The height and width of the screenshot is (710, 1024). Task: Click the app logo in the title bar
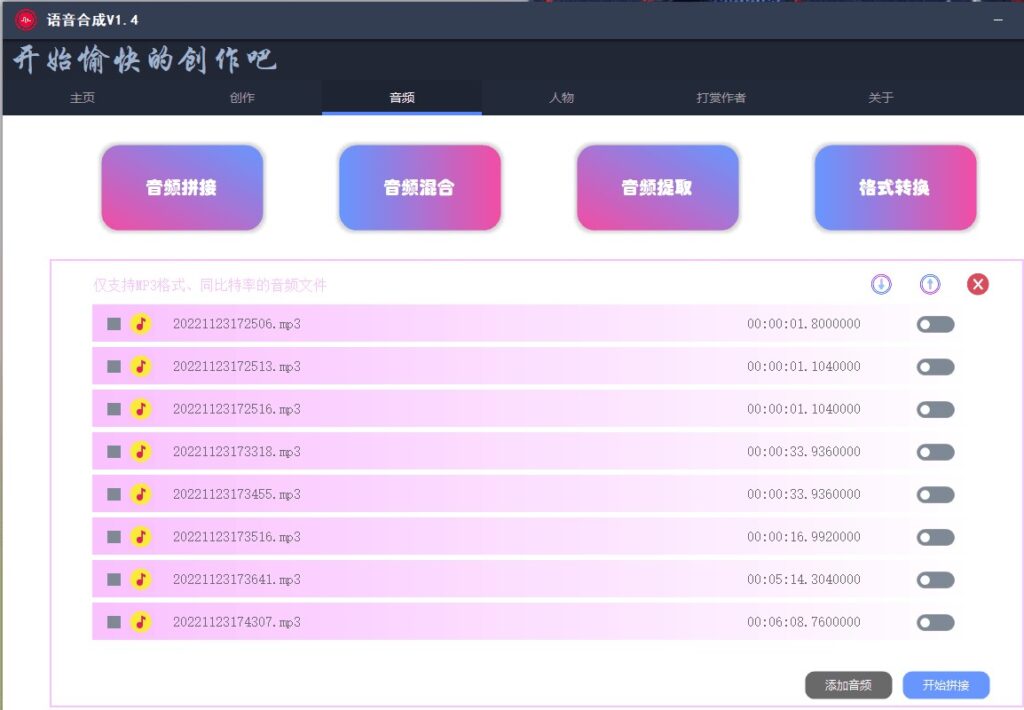tap(26, 18)
